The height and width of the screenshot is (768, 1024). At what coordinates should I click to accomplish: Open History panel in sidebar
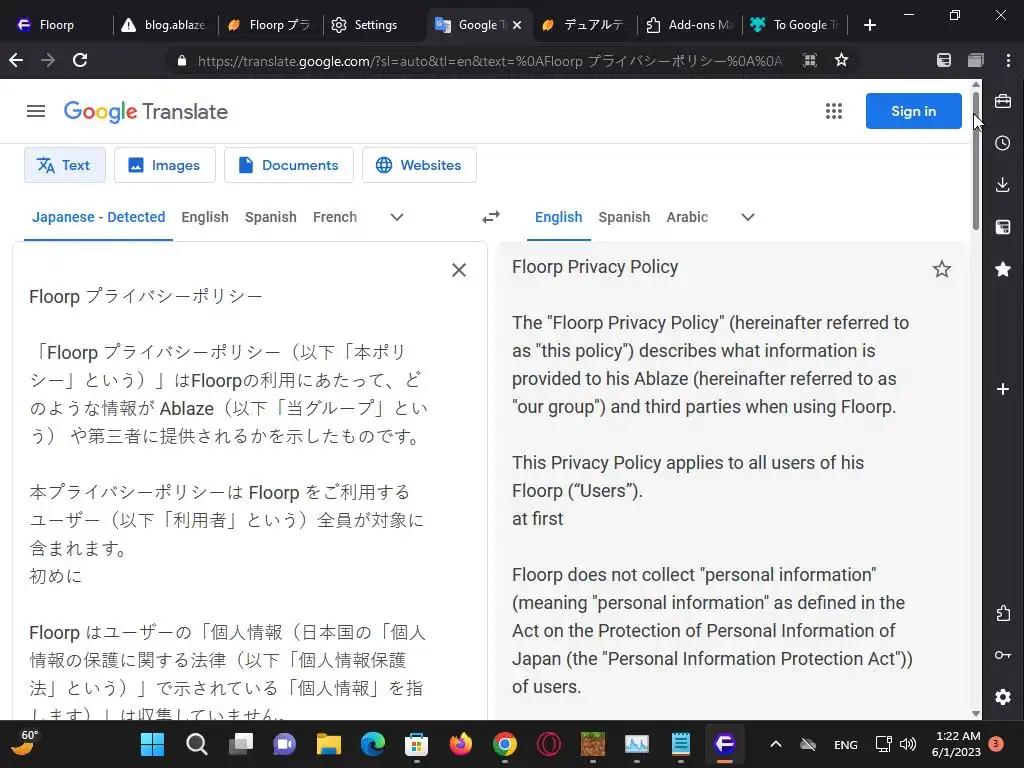tap(1003, 143)
